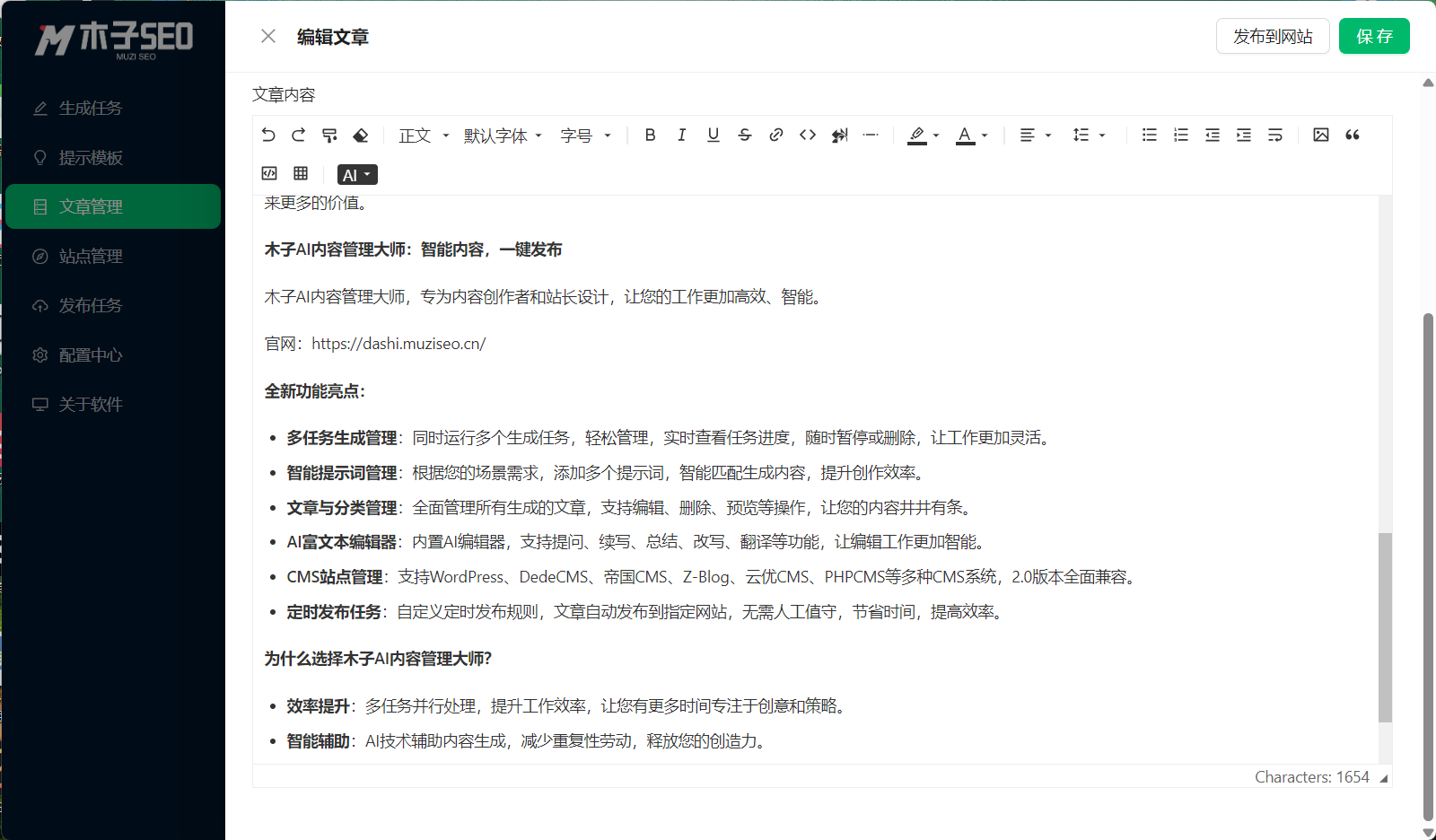
Task: Click the 定时发布任务 bullet text
Action: pyautogui.click(x=334, y=612)
